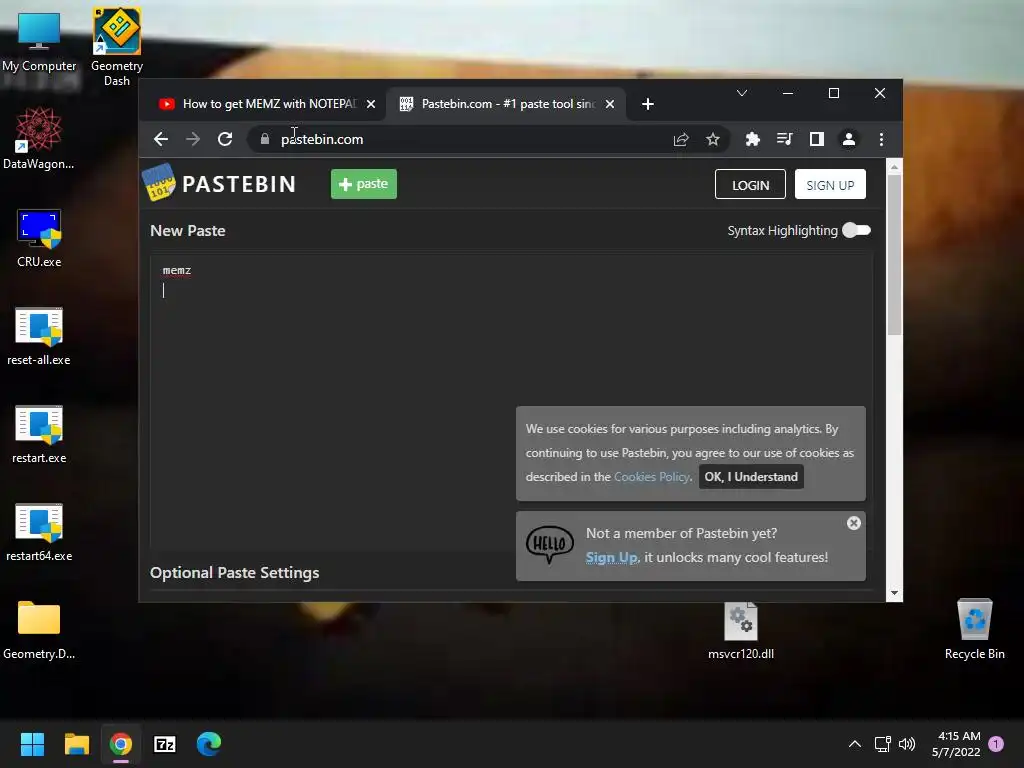Open Chrome Extensions puzzle icon
Screen dimensions: 1024x768
(752, 139)
